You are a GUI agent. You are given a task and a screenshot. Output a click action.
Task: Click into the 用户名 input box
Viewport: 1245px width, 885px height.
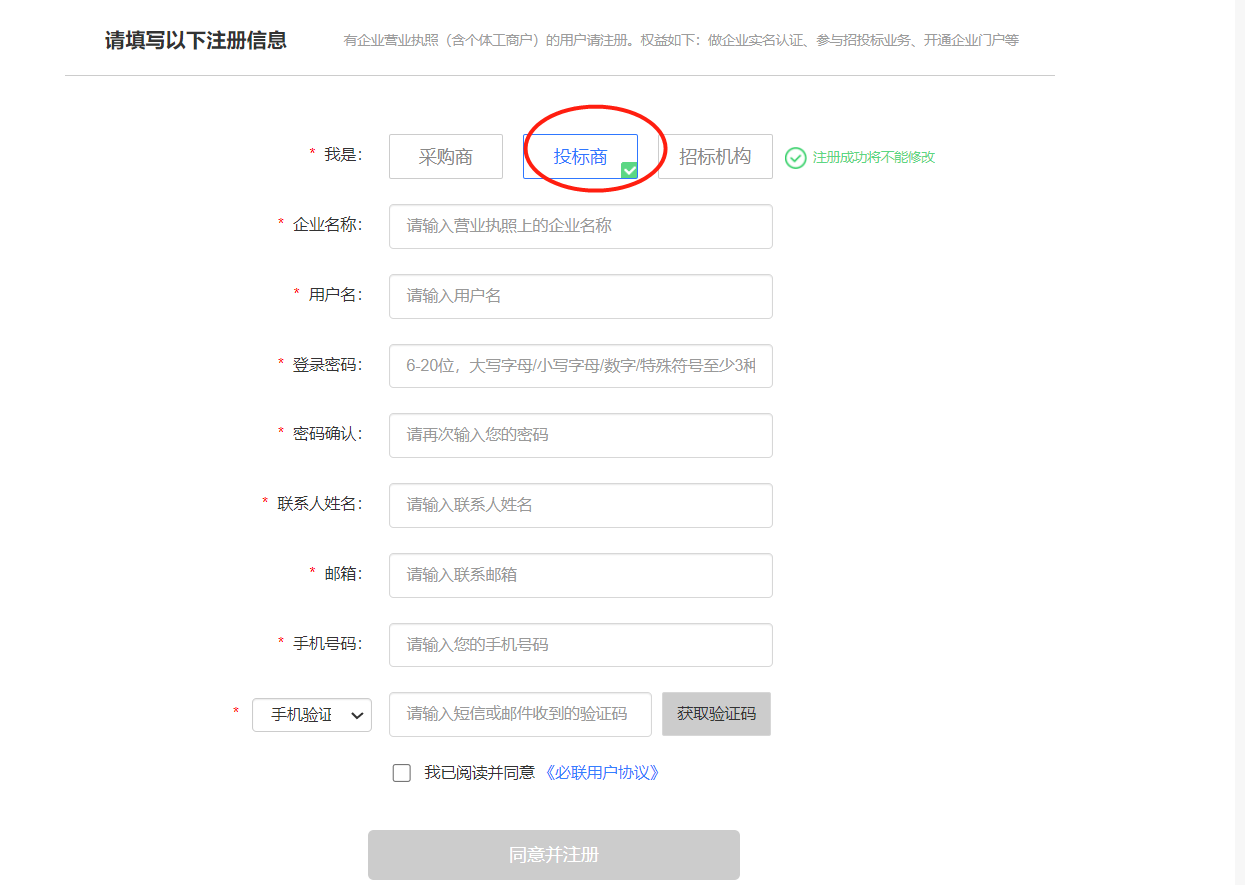[x=580, y=296]
